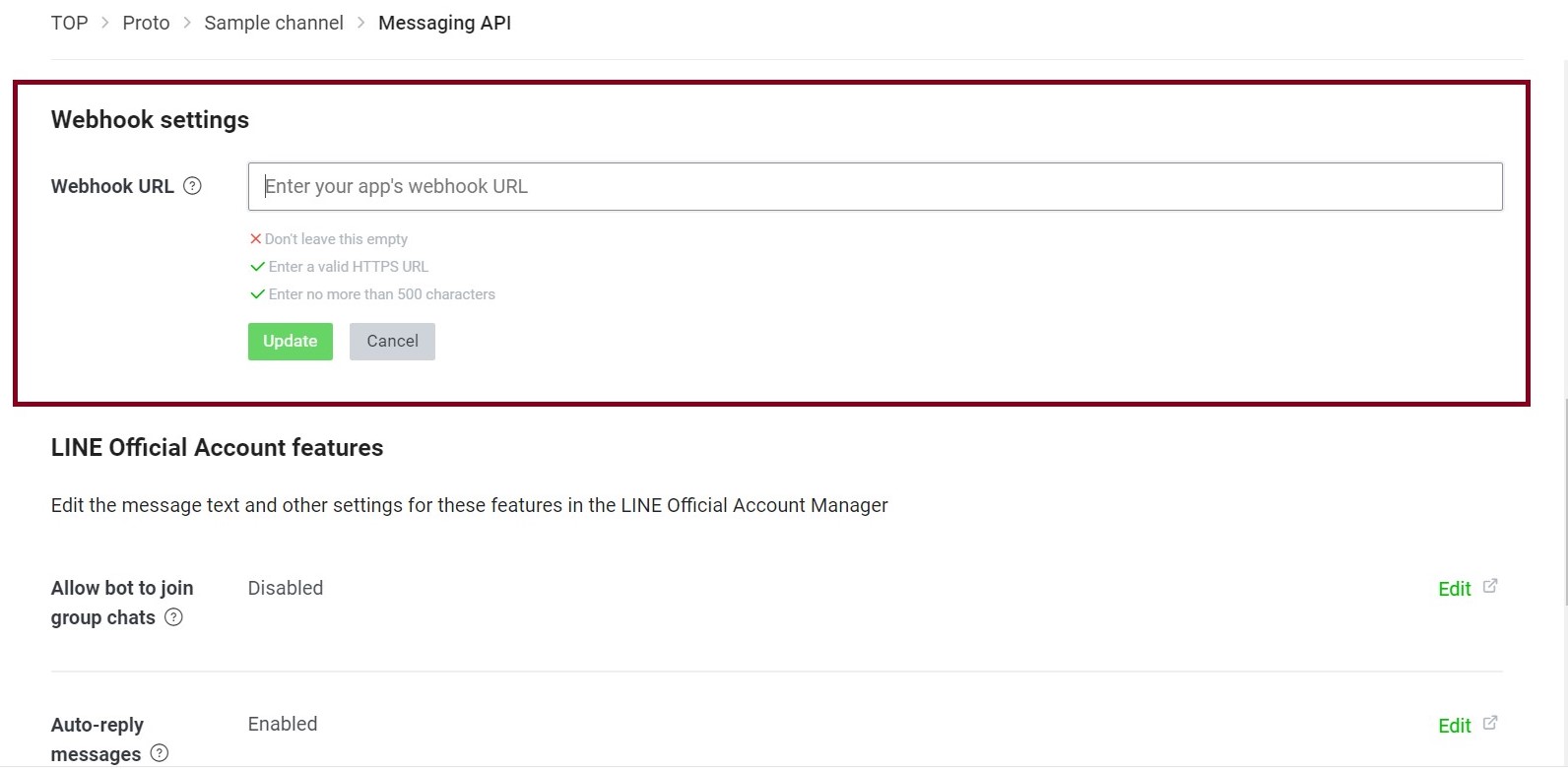The image size is (1568, 769).
Task: Open the Proto breadcrumb link
Action: pos(146,23)
